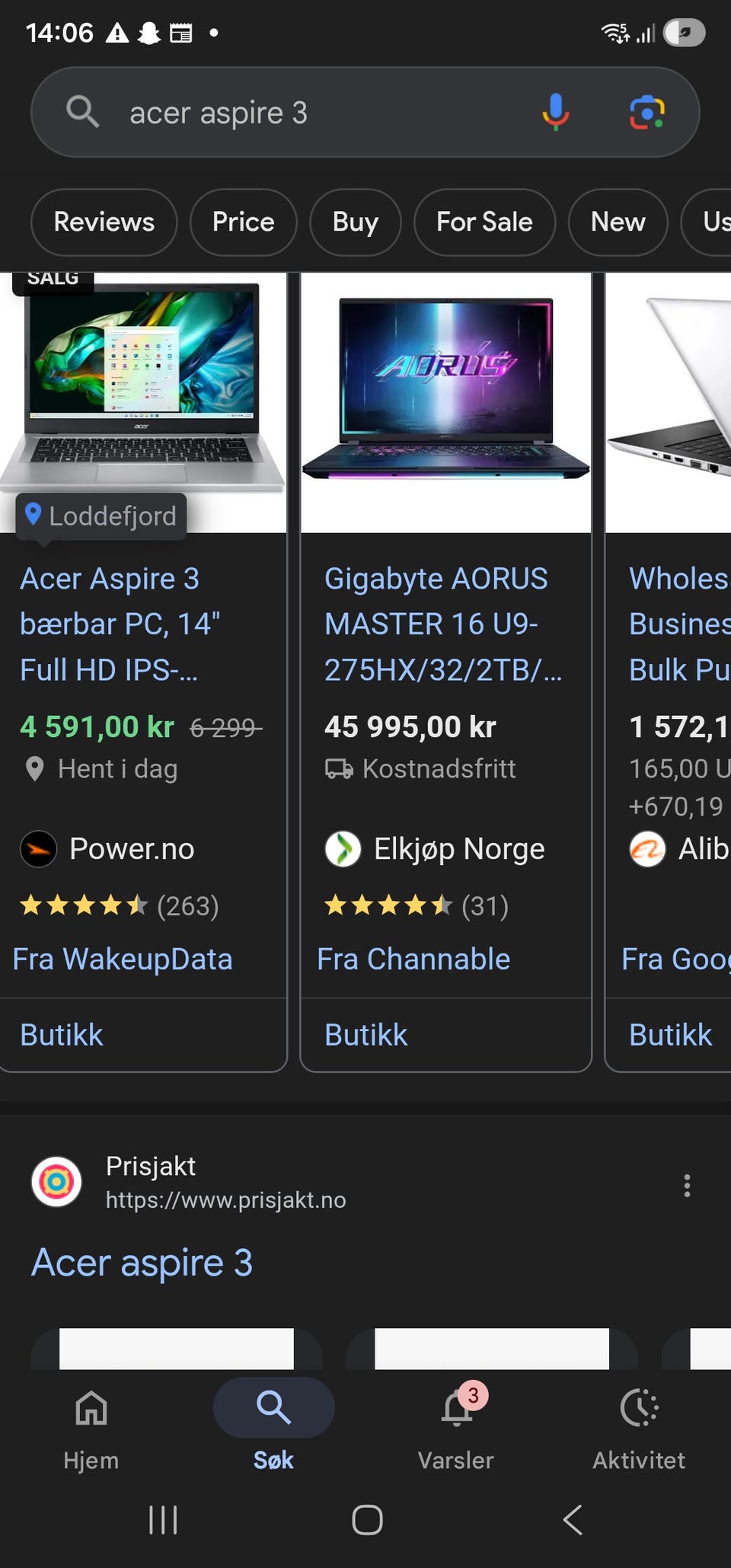Open Prisjakt result three-dot menu
This screenshot has width=731, height=1568.
click(687, 1185)
